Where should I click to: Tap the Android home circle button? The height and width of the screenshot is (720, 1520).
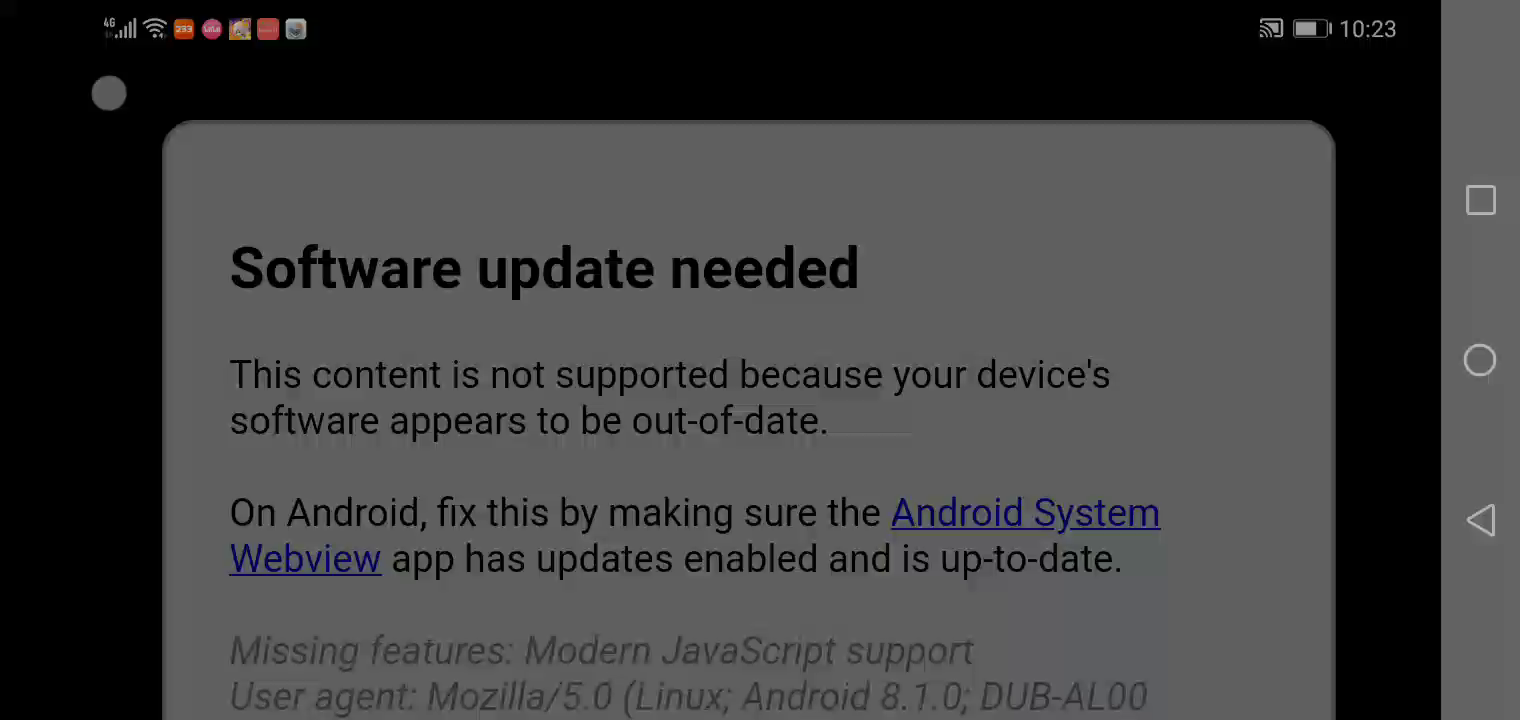tap(1480, 360)
